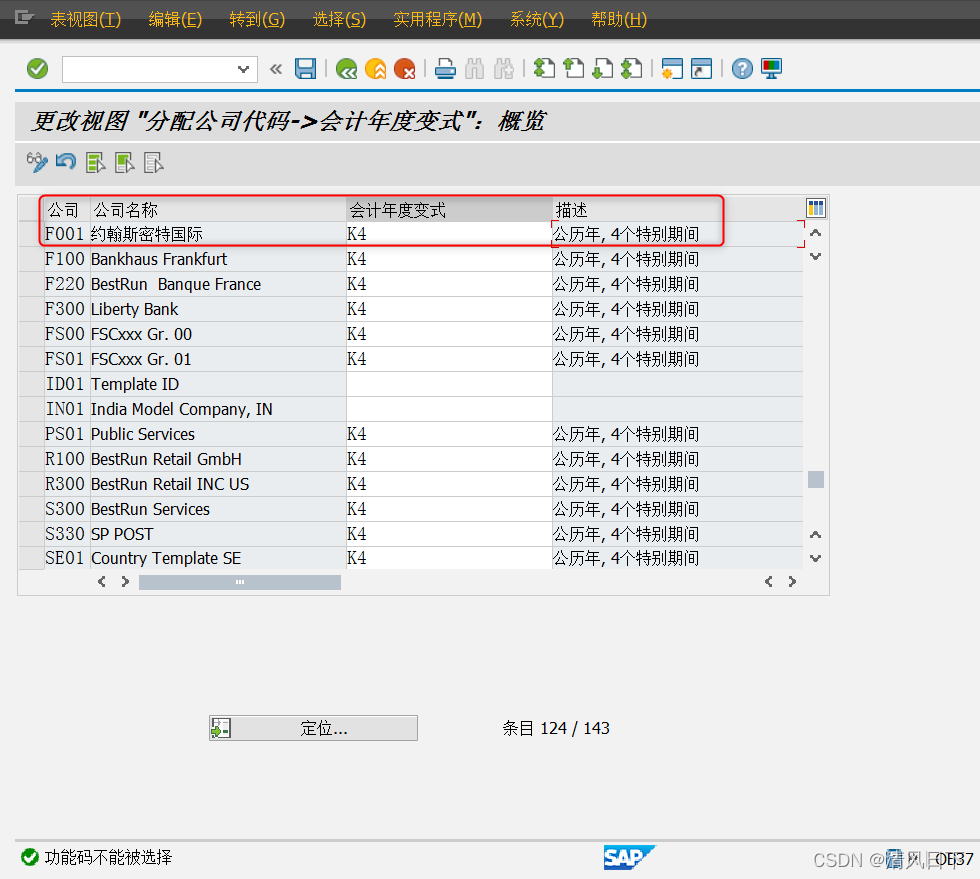Viewport: 980px width, 879px height.
Task: Open the 编辑(E) menu
Action: click(175, 19)
